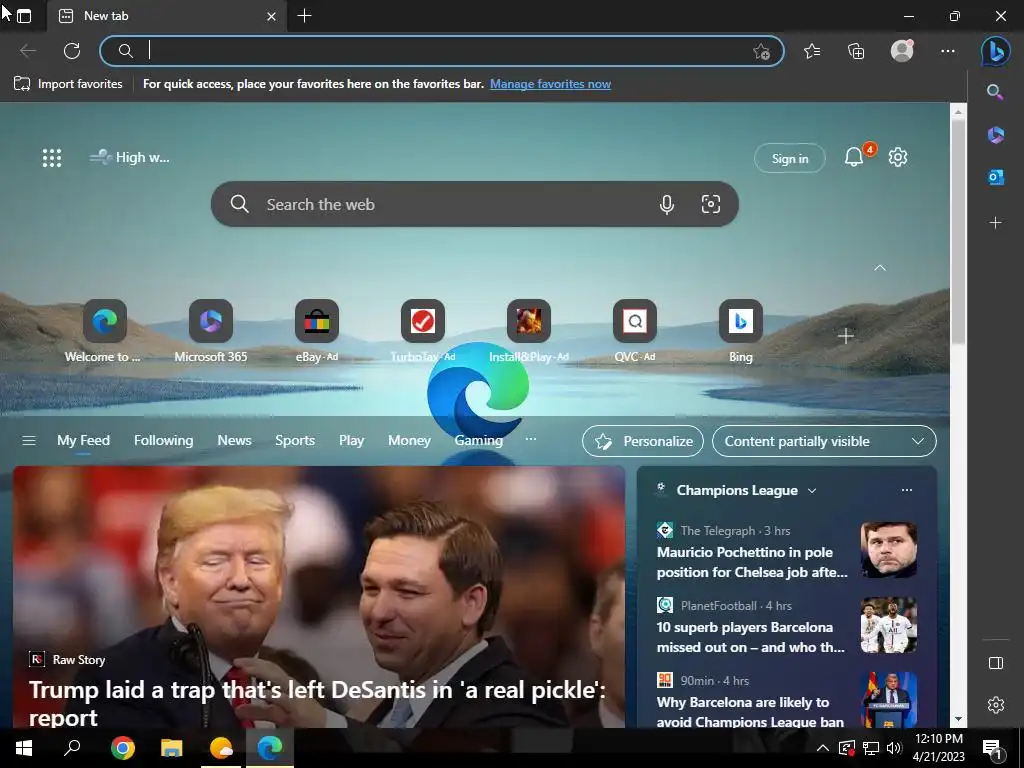Expand Content partially visible dropdown

(x=824, y=441)
